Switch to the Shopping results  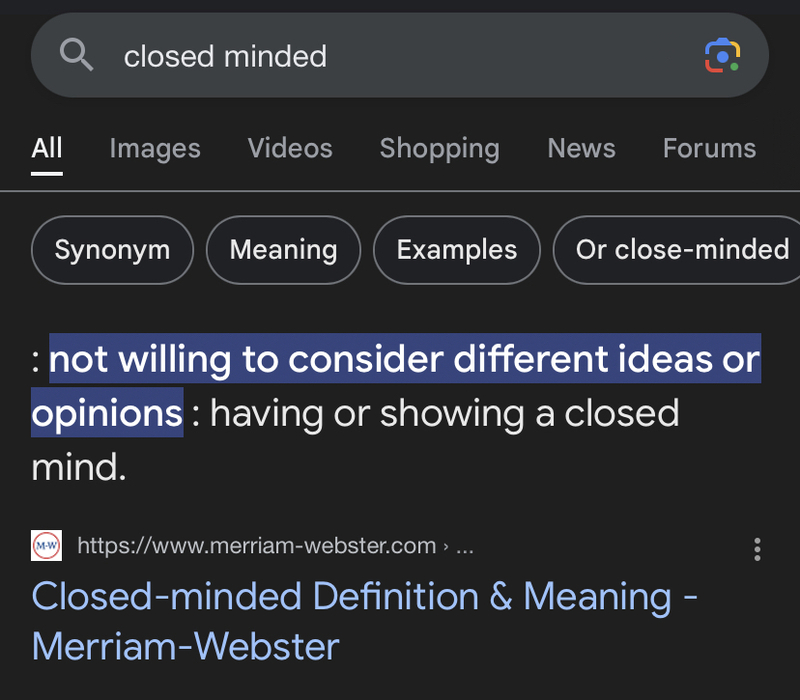(439, 148)
